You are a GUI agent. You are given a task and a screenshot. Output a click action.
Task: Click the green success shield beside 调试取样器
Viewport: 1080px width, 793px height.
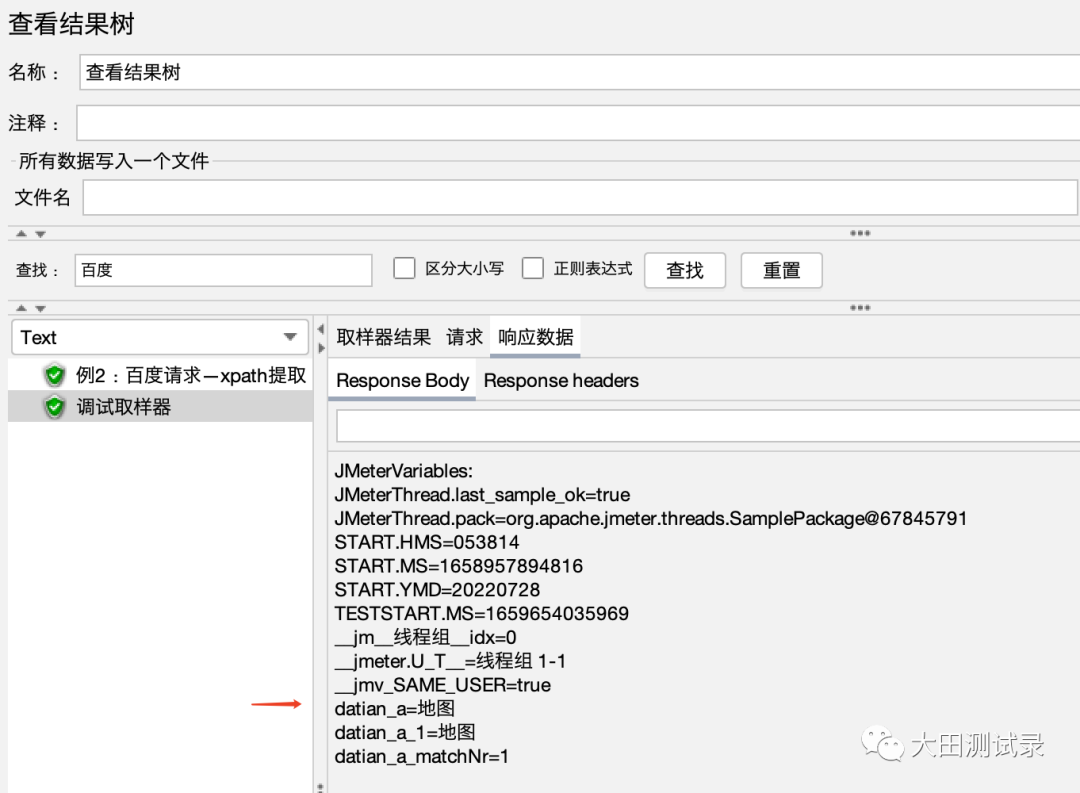[55, 408]
